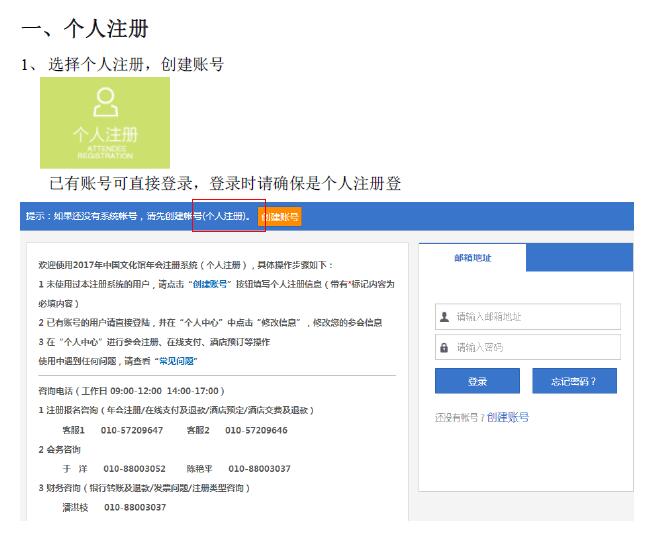
Task: Focus the 请输入密码 input field
Action: click(535, 347)
